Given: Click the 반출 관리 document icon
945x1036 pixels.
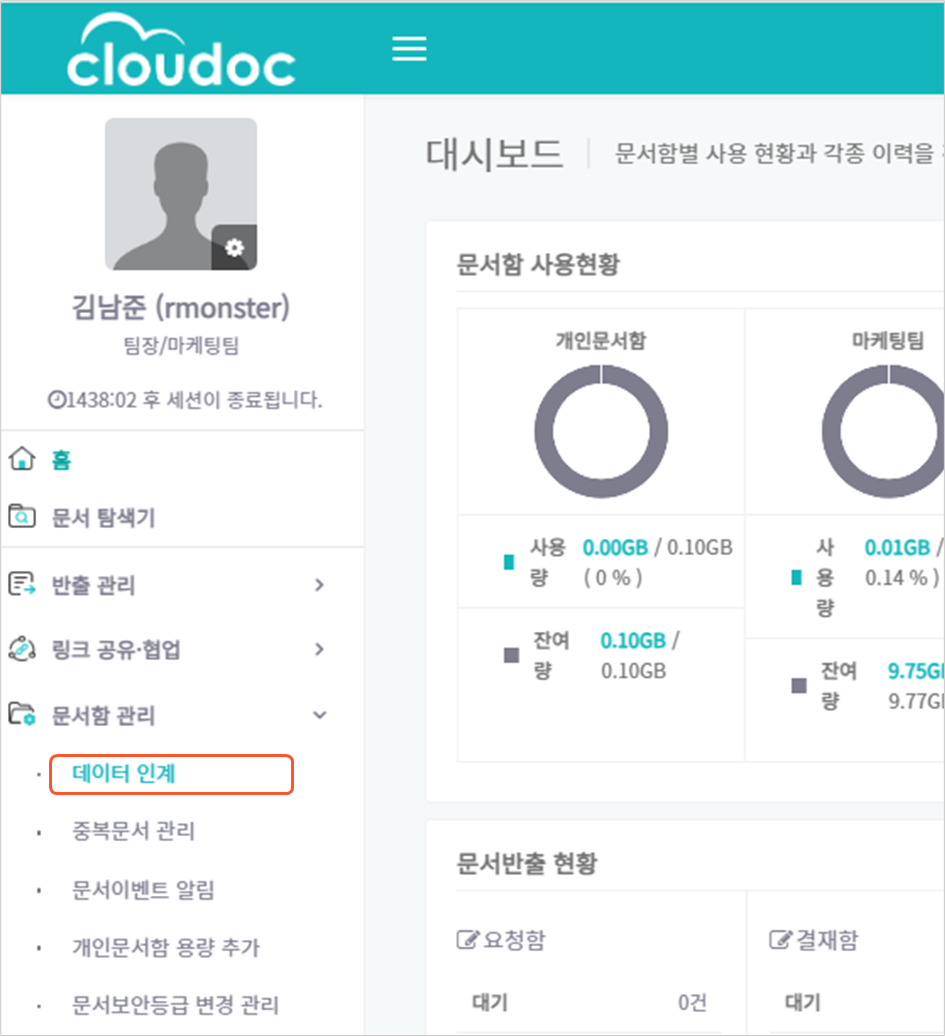Looking at the screenshot, I should pos(22,584).
